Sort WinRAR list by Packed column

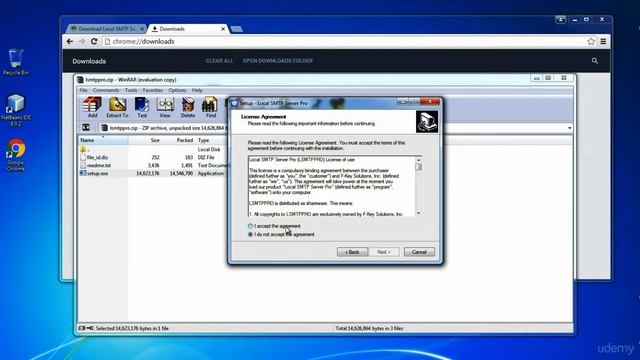click(179, 140)
